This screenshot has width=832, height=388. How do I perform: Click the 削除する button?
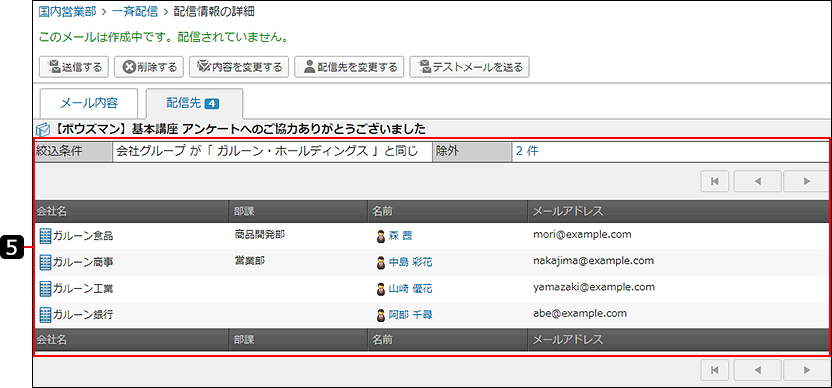[x=149, y=67]
